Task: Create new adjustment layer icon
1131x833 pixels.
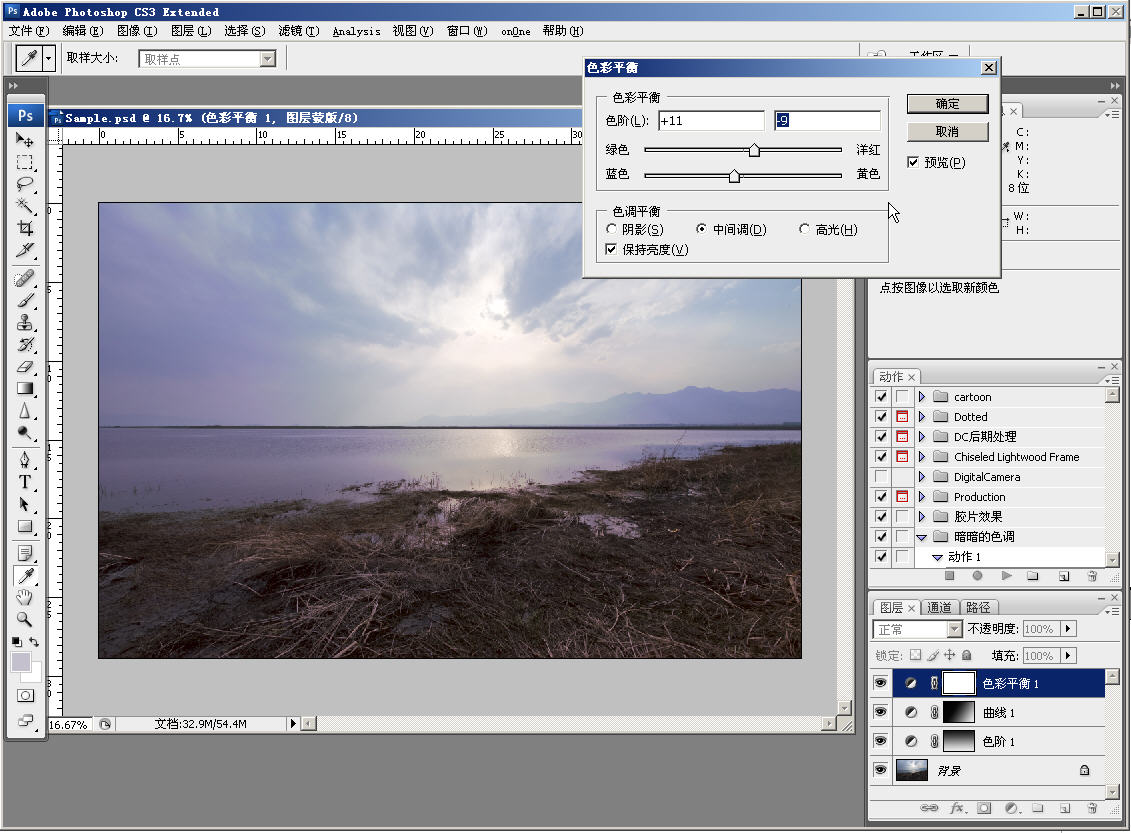Action: [x=1011, y=808]
